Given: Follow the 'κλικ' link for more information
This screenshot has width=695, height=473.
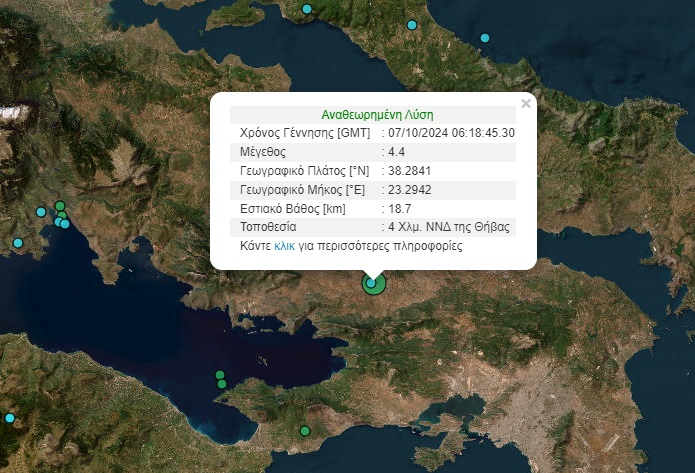Looking at the screenshot, I should tap(284, 246).
